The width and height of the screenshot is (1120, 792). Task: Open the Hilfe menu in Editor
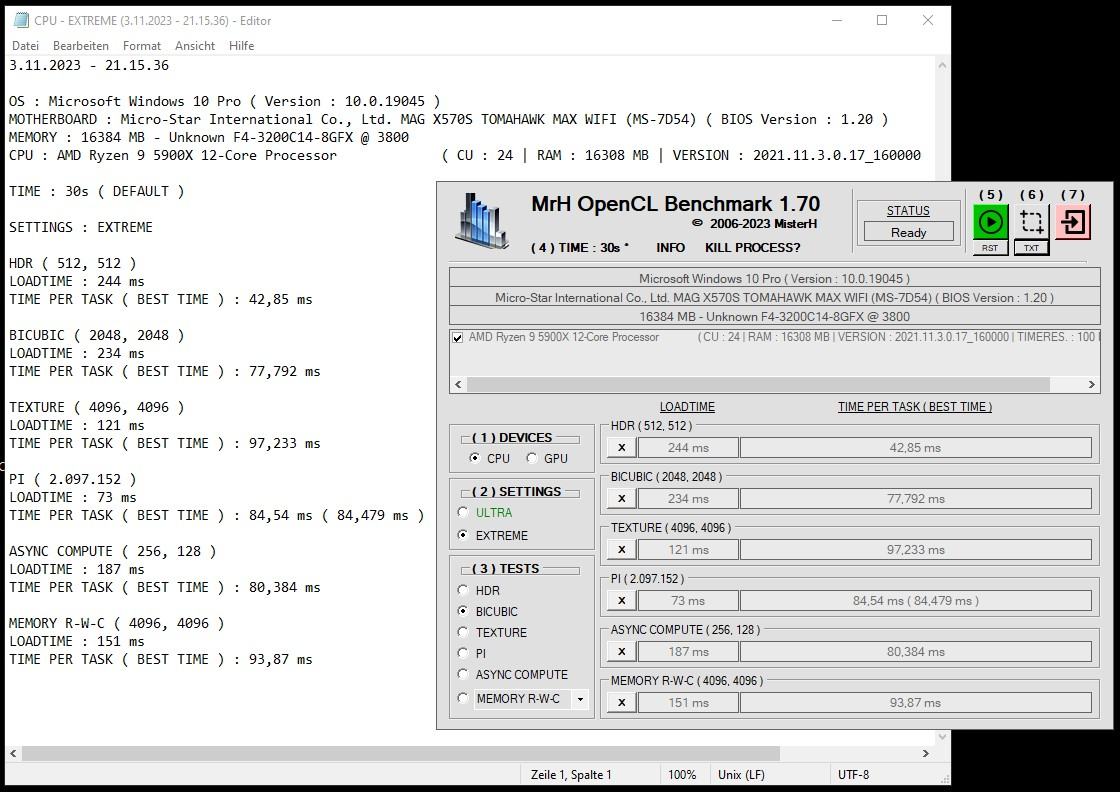[x=241, y=46]
